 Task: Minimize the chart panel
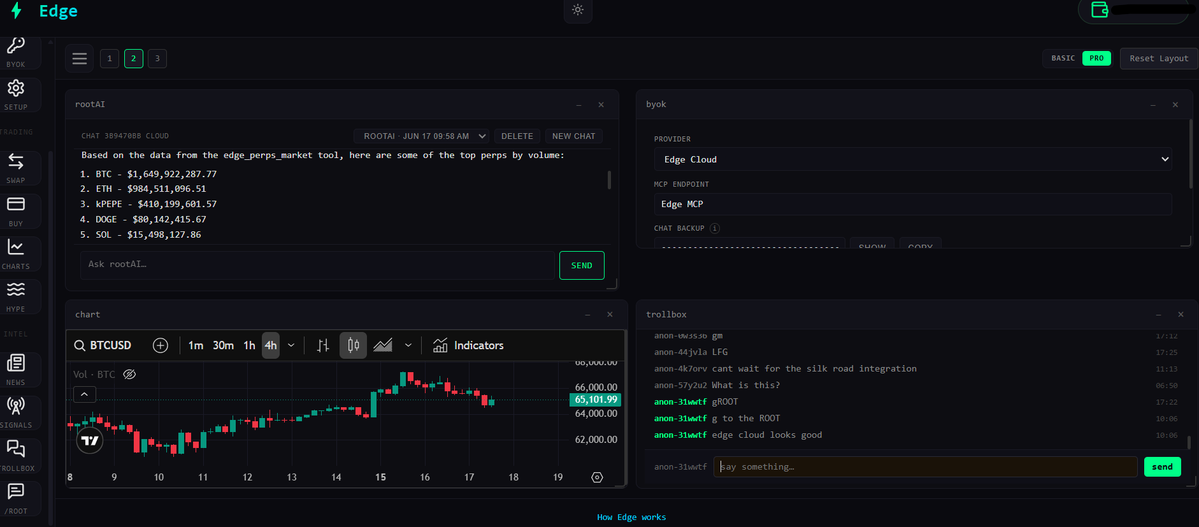pyautogui.click(x=587, y=314)
